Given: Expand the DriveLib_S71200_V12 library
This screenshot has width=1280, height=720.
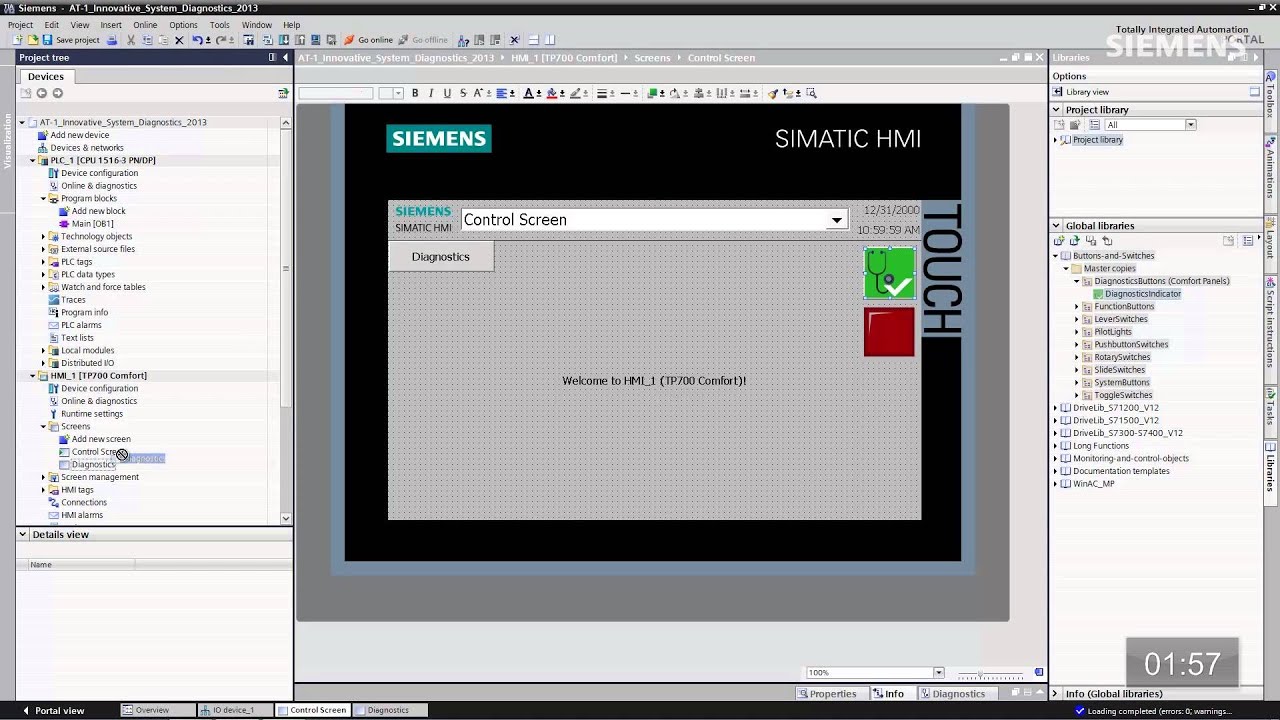Looking at the screenshot, I should pyautogui.click(x=1055, y=408).
